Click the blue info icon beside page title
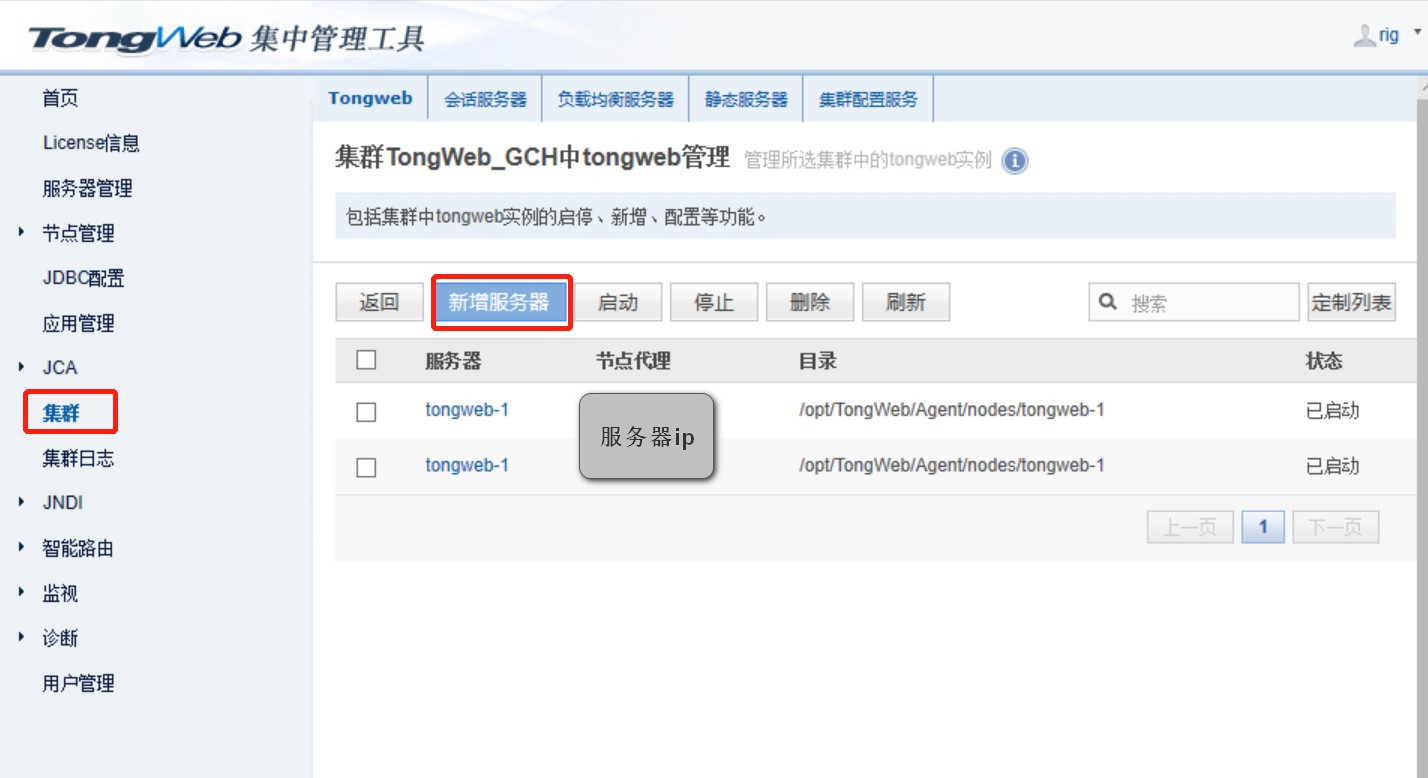The width and height of the screenshot is (1428, 778). point(1014,161)
